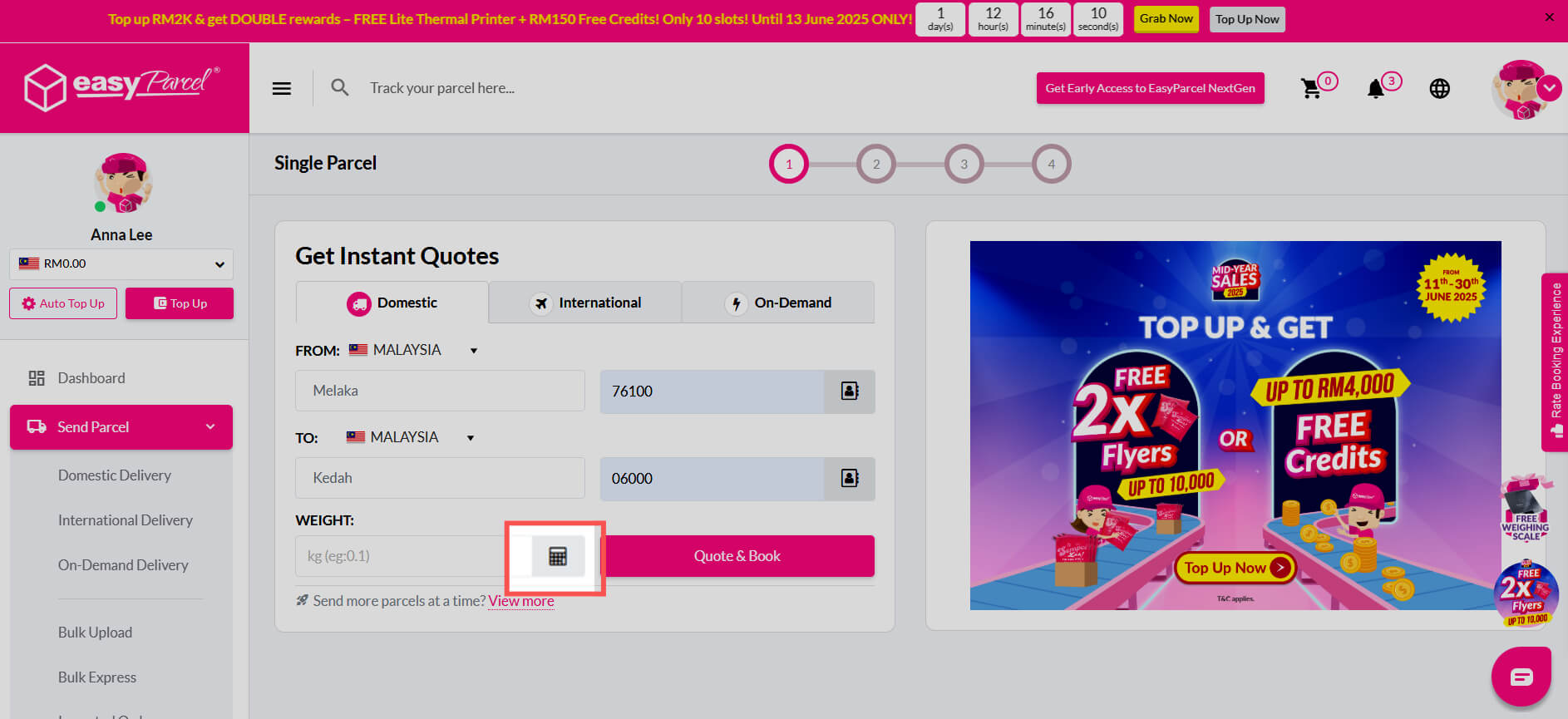This screenshot has width=1568, height=719.
Task: Close the top promo banner
Action: [x=1550, y=17]
